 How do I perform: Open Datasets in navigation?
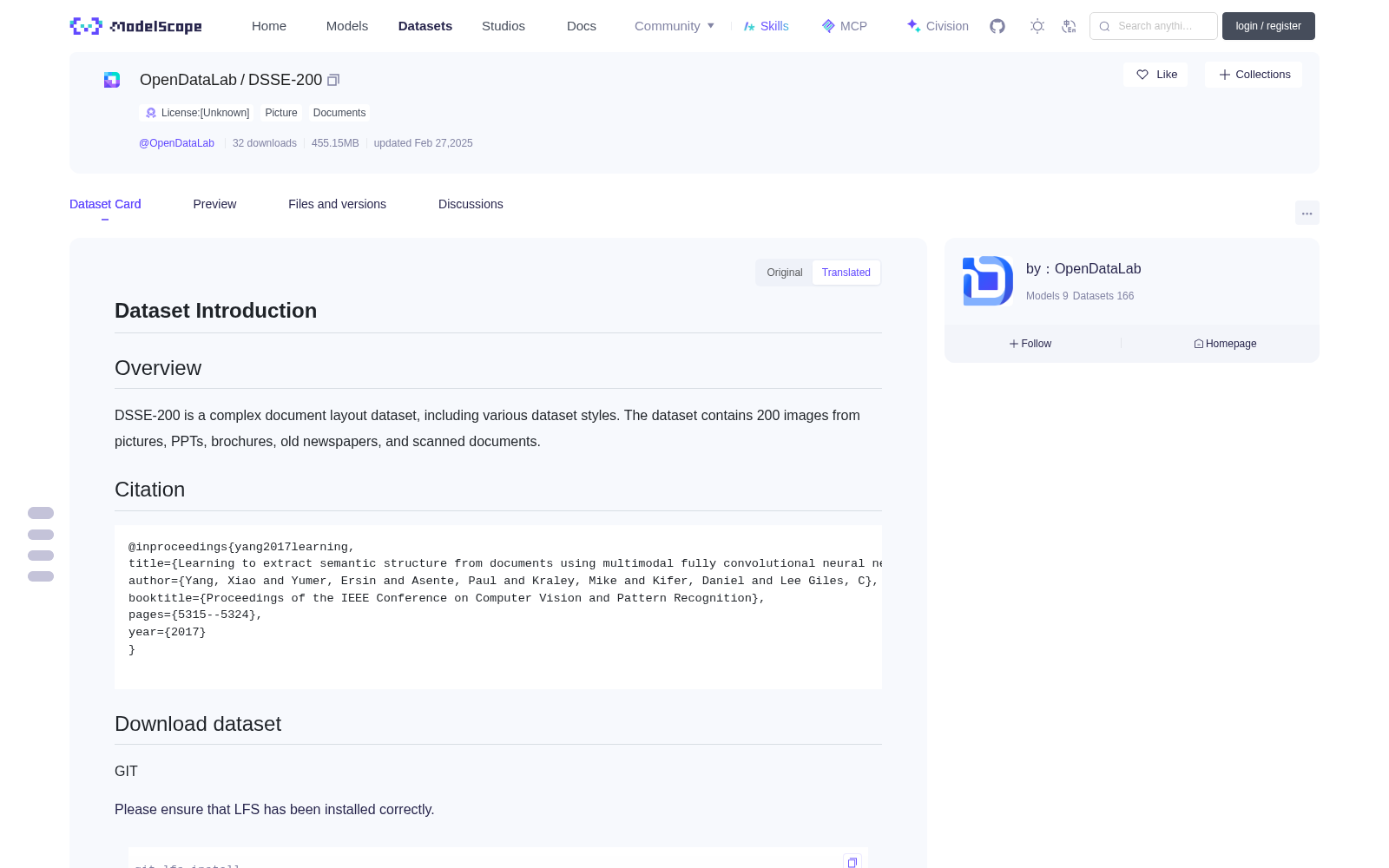coord(425,26)
